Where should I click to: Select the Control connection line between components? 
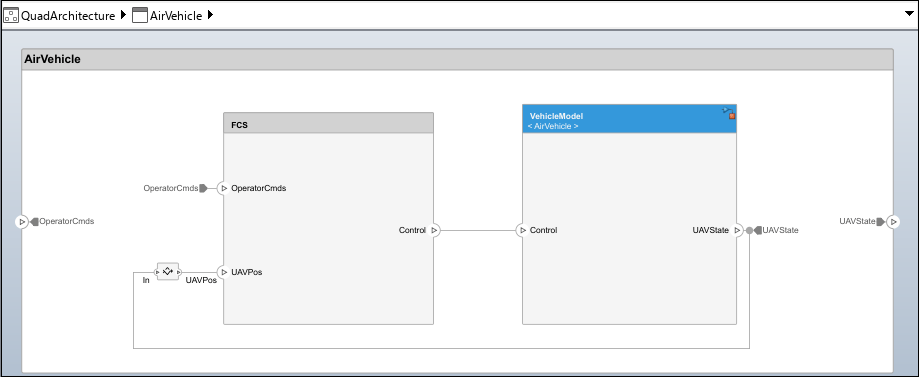point(478,230)
